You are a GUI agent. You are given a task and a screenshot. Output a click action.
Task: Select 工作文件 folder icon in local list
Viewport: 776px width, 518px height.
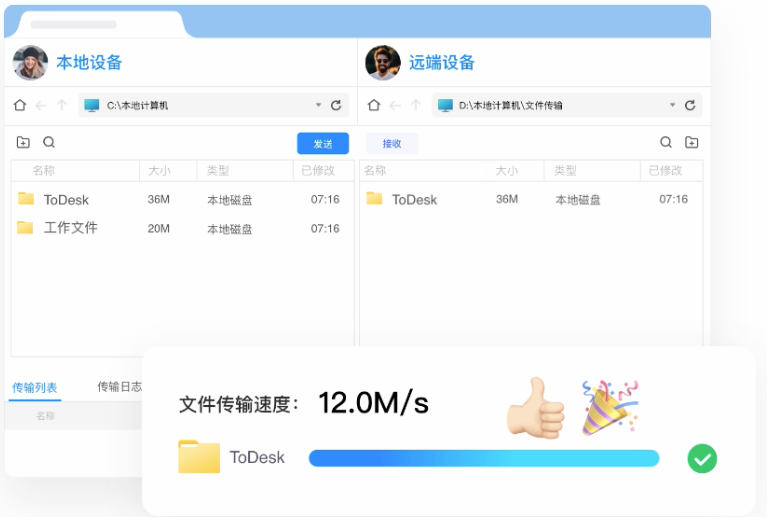(25, 228)
